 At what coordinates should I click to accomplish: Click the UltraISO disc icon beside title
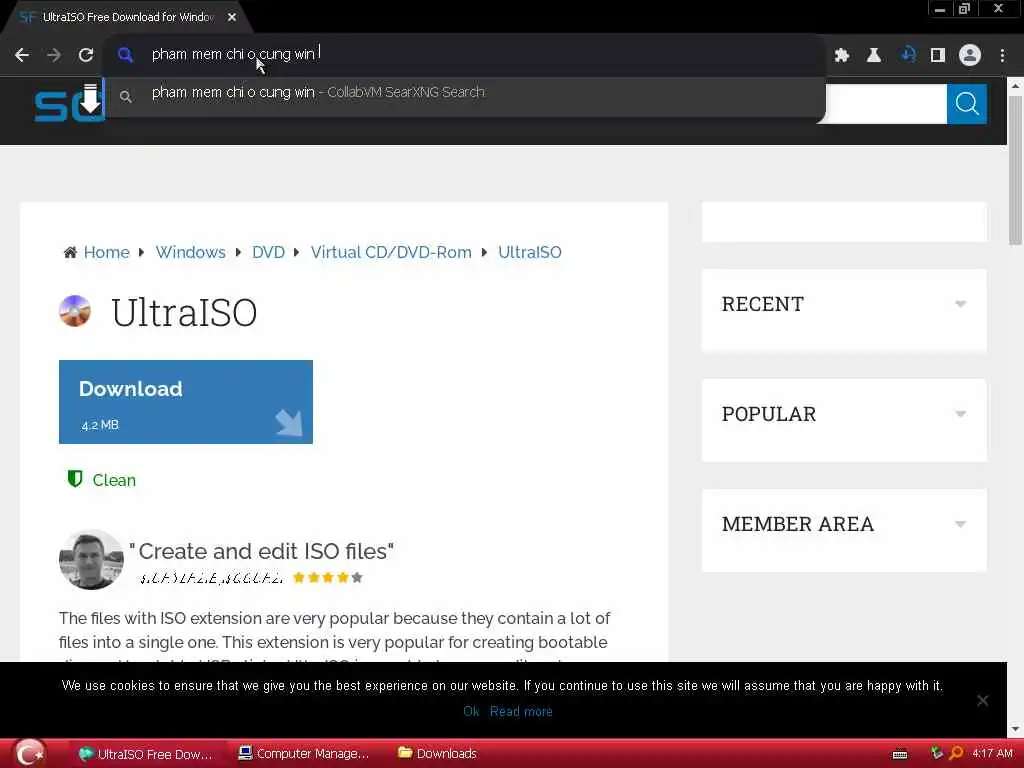pos(75,311)
